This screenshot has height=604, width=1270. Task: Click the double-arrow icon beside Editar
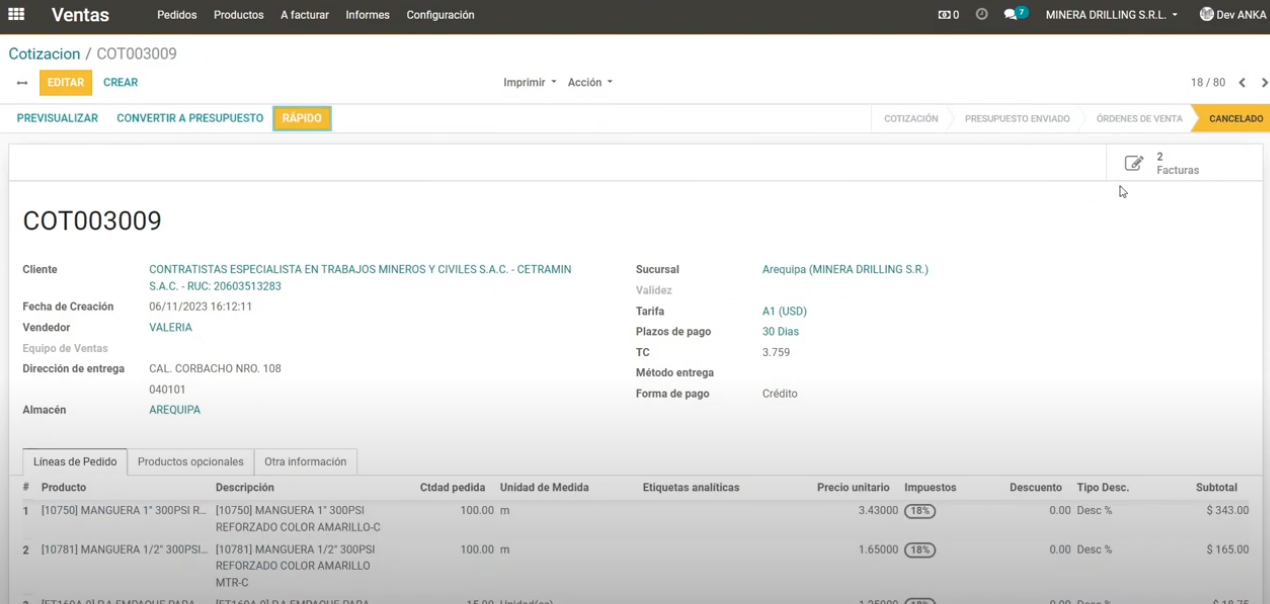(22, 83)
